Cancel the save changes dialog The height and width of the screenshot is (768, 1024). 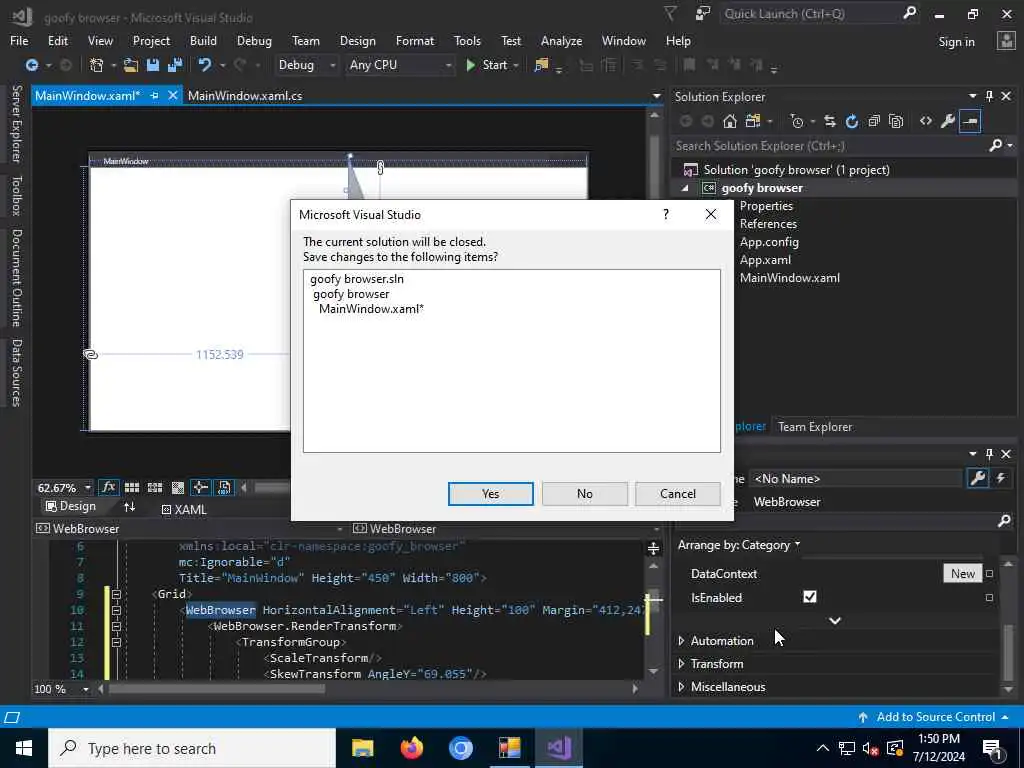click(x=678, y=494)
